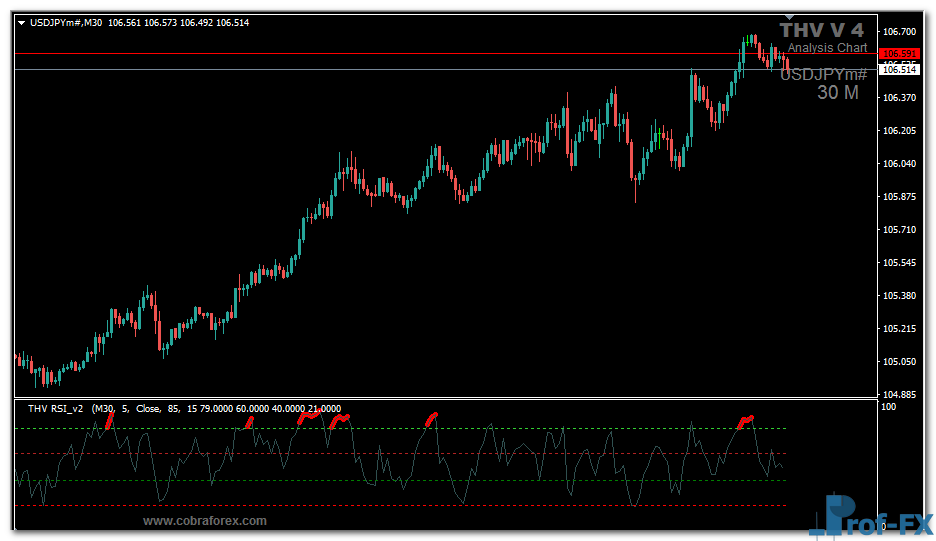Click 106.040 on the price axis
The height and width of the screenshot is (541, 936).
(x=900, y=164)
